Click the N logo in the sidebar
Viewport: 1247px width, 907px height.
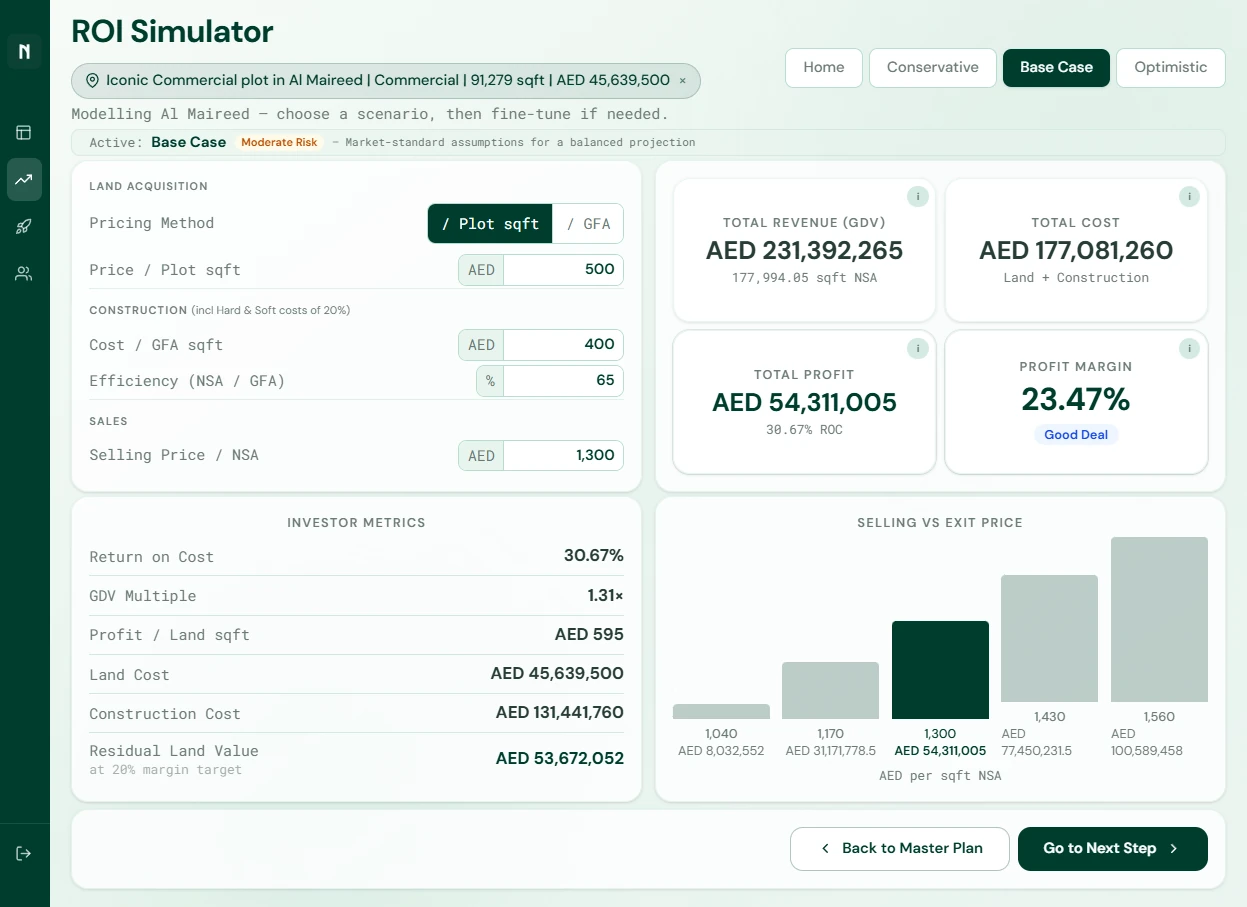[24, 51]
